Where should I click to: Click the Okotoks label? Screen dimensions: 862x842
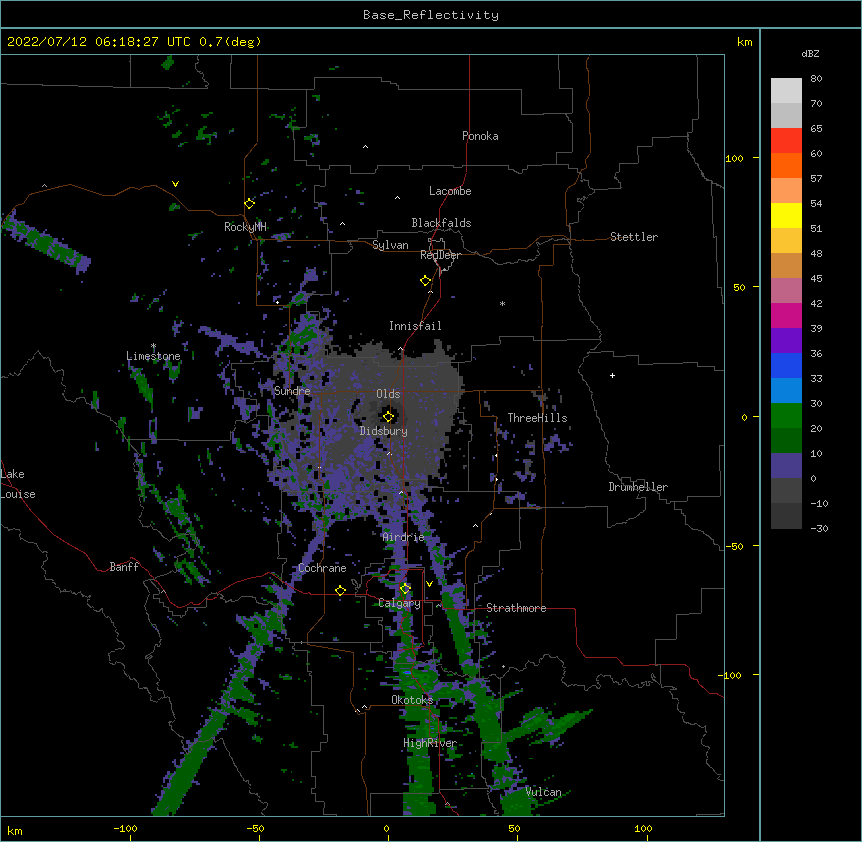(412, 700)
